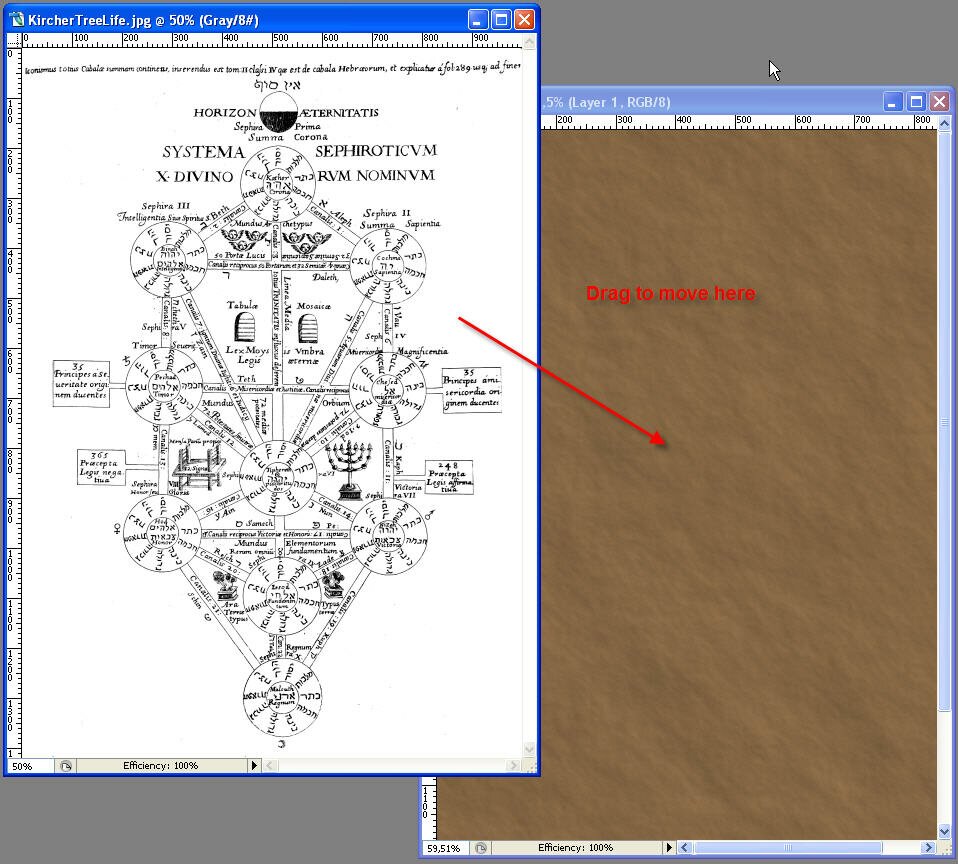Screen dimensions: 958x864
Task: Click the scroll down arrow in KircherTreeLife.jpg window
Action: pos(529,750)
